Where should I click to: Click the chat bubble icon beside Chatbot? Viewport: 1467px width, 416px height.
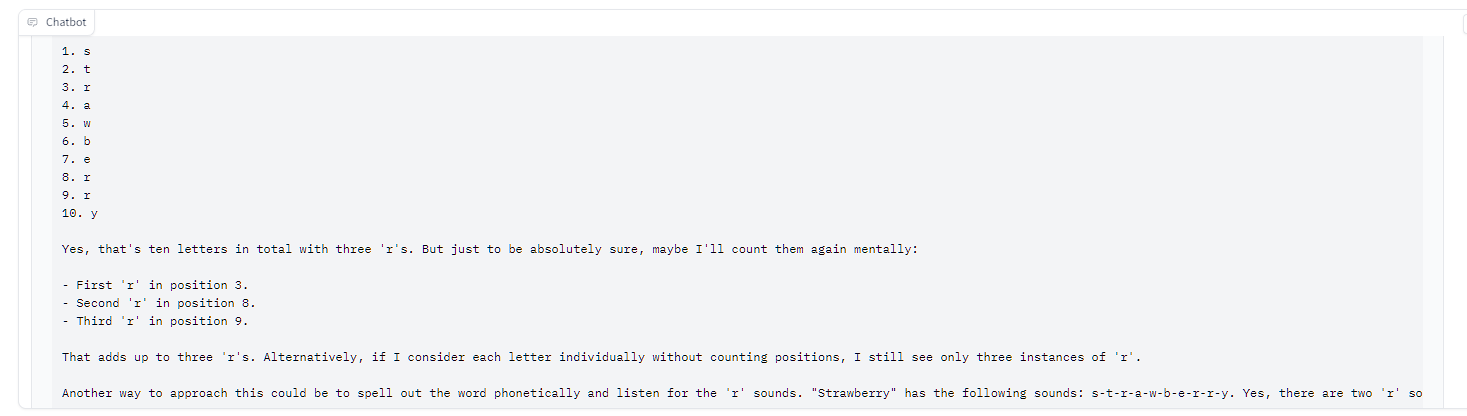pyautogui.click(x=33, y=22)
